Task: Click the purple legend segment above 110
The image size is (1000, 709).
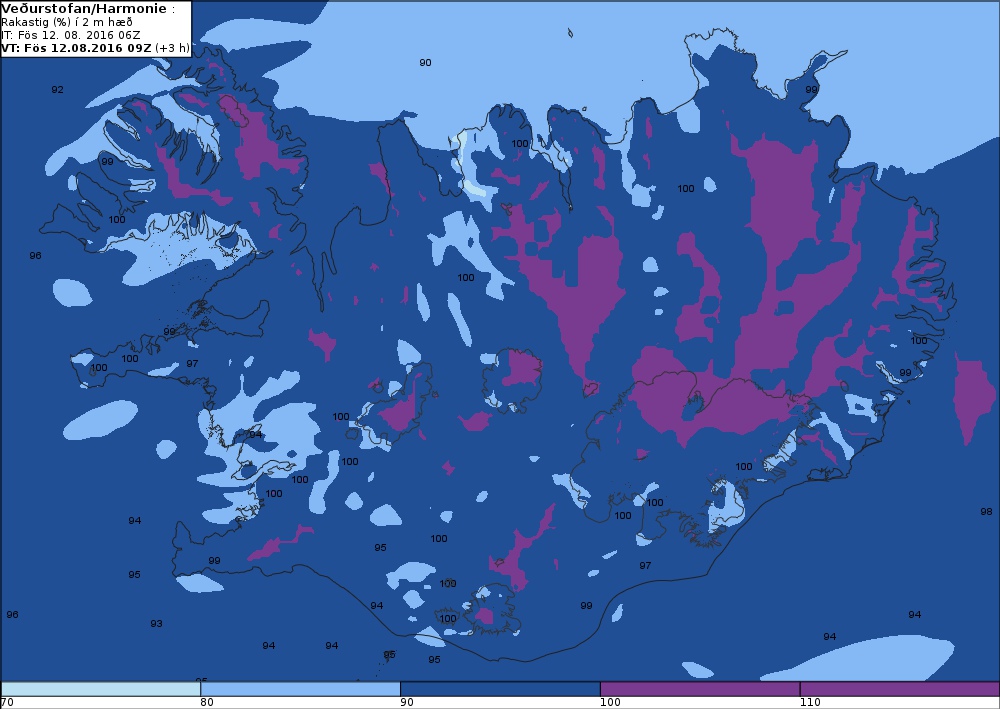Action: click(x=900, y=689)
